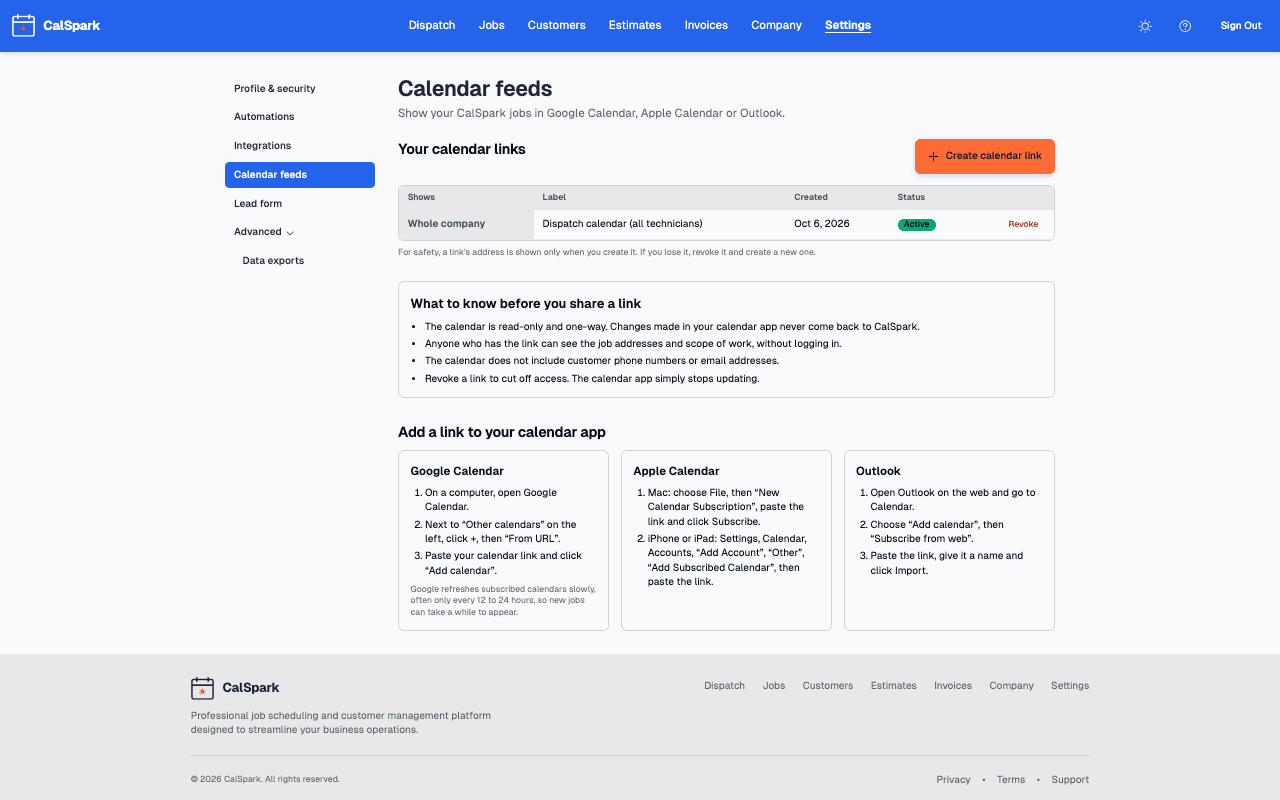Click the 'Your calendar links' heading
Viewport: 1280px width, 800px height.
pos(462,149)
